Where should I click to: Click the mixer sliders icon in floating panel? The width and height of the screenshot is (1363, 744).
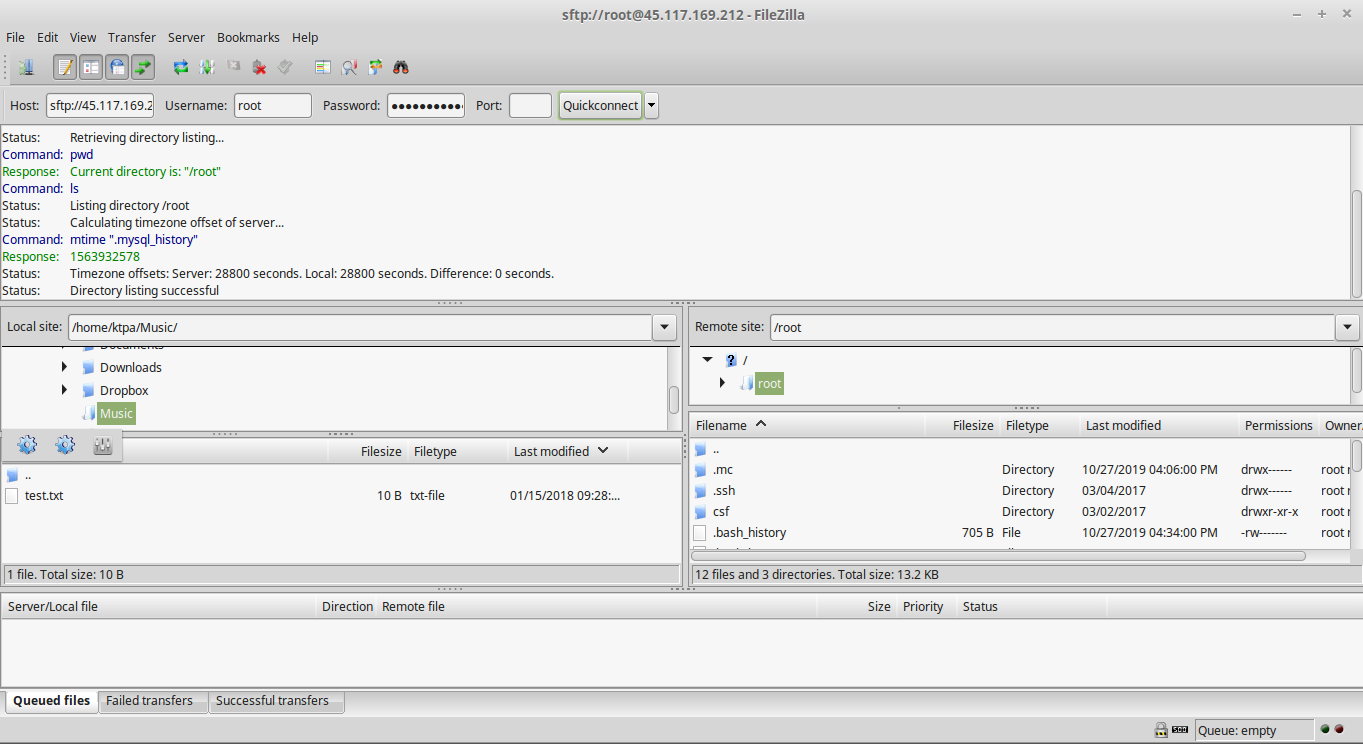[102, 445]
